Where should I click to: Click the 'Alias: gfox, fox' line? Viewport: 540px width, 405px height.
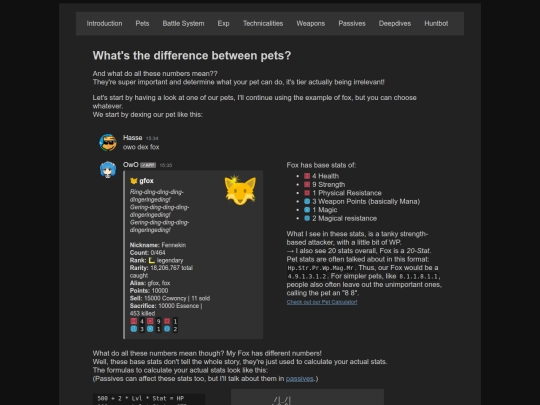tap(150, 283)
